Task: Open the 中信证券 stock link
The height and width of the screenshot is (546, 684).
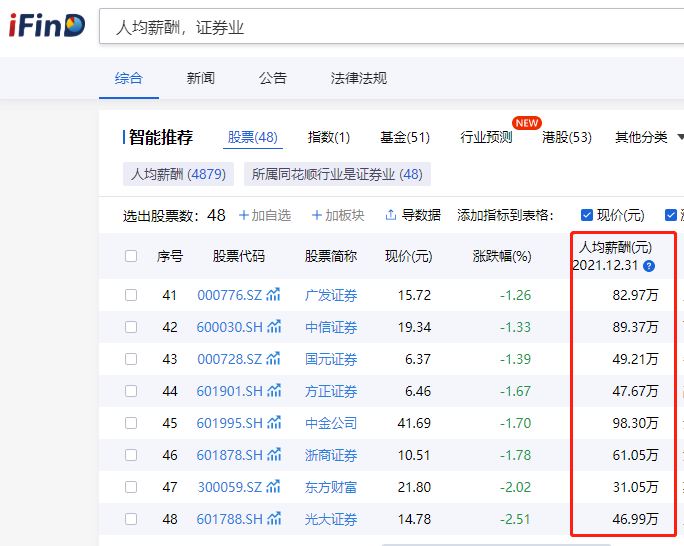Action: click(331, 327)
